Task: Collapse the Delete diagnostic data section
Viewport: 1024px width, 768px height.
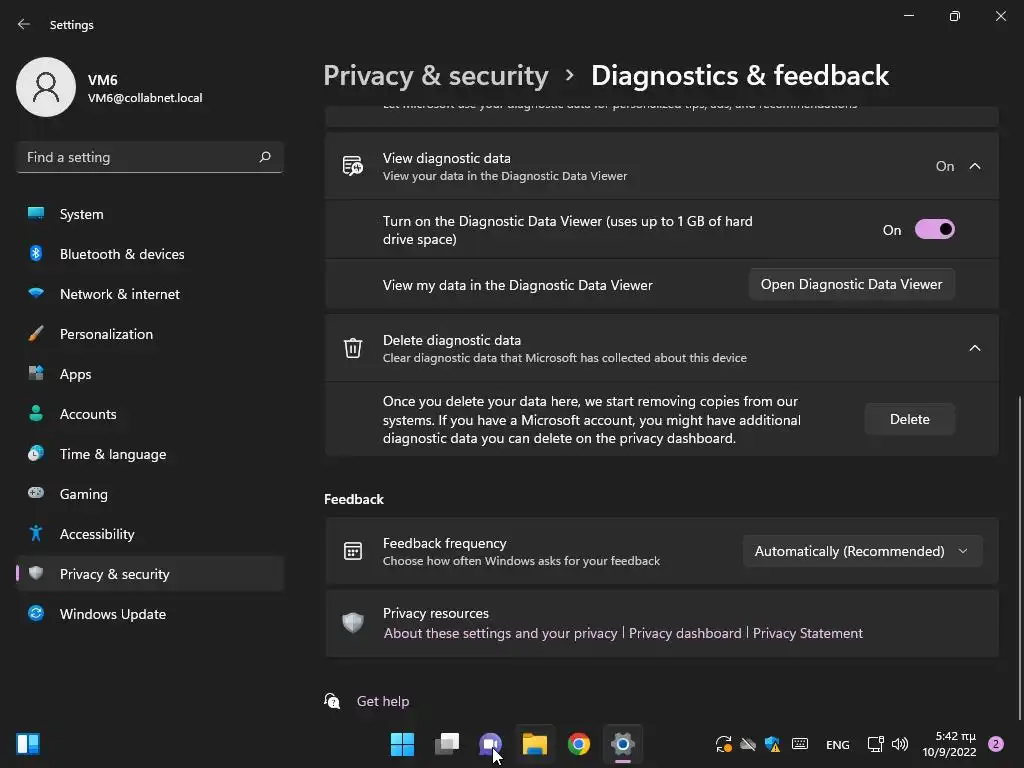Action: point(974,348)
